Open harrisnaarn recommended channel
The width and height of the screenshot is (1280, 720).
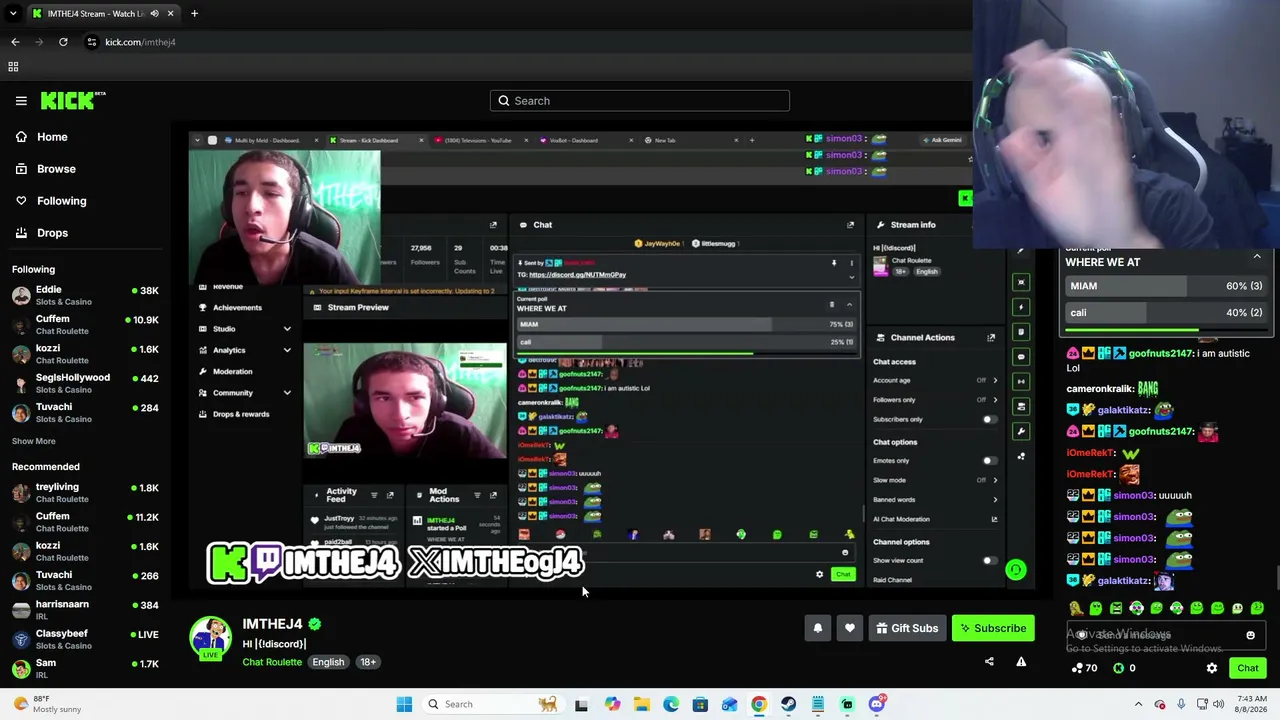pos(85,609)
